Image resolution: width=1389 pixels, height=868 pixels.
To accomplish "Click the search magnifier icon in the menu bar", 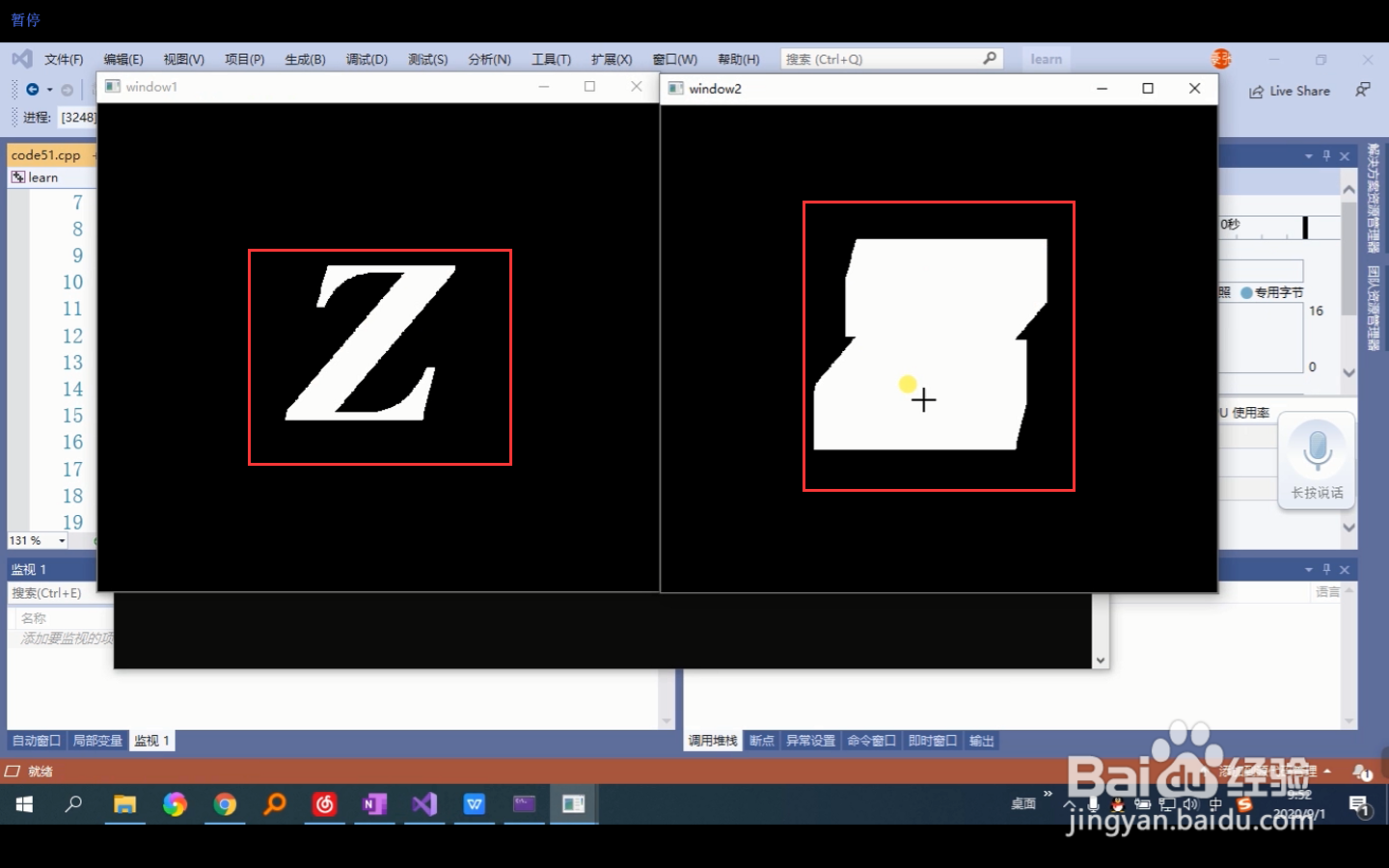I will 990,59.
